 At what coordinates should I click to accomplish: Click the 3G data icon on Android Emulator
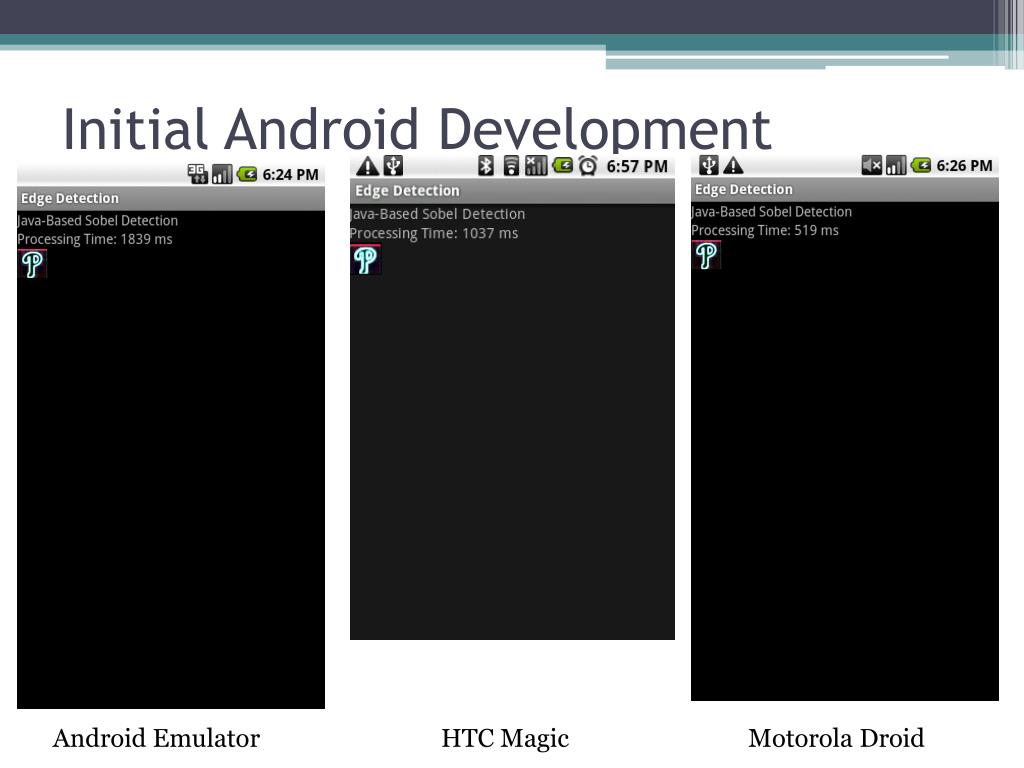[197, 174]
